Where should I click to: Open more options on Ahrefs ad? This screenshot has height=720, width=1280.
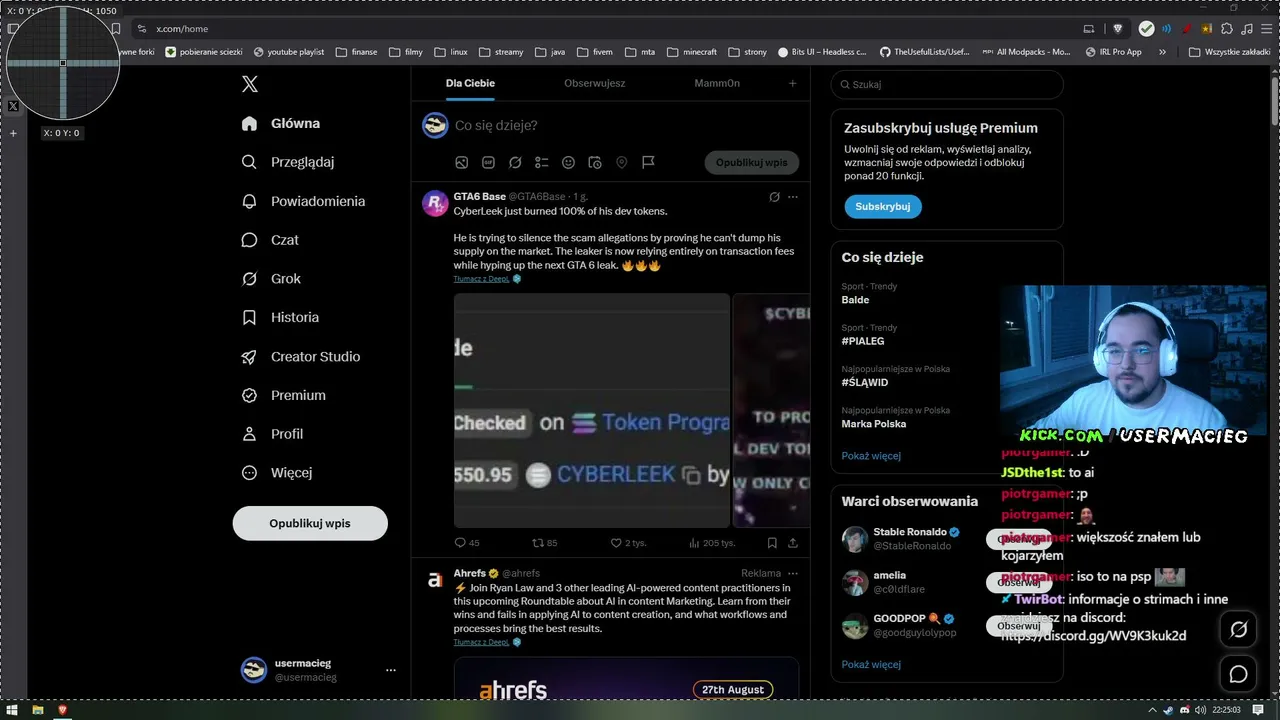[x=793, y=574]
